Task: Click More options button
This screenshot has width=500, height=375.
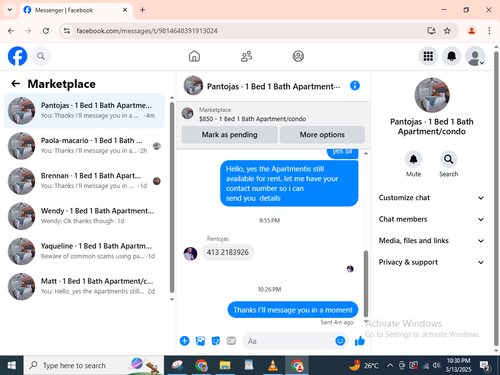Action: [322, 135]
